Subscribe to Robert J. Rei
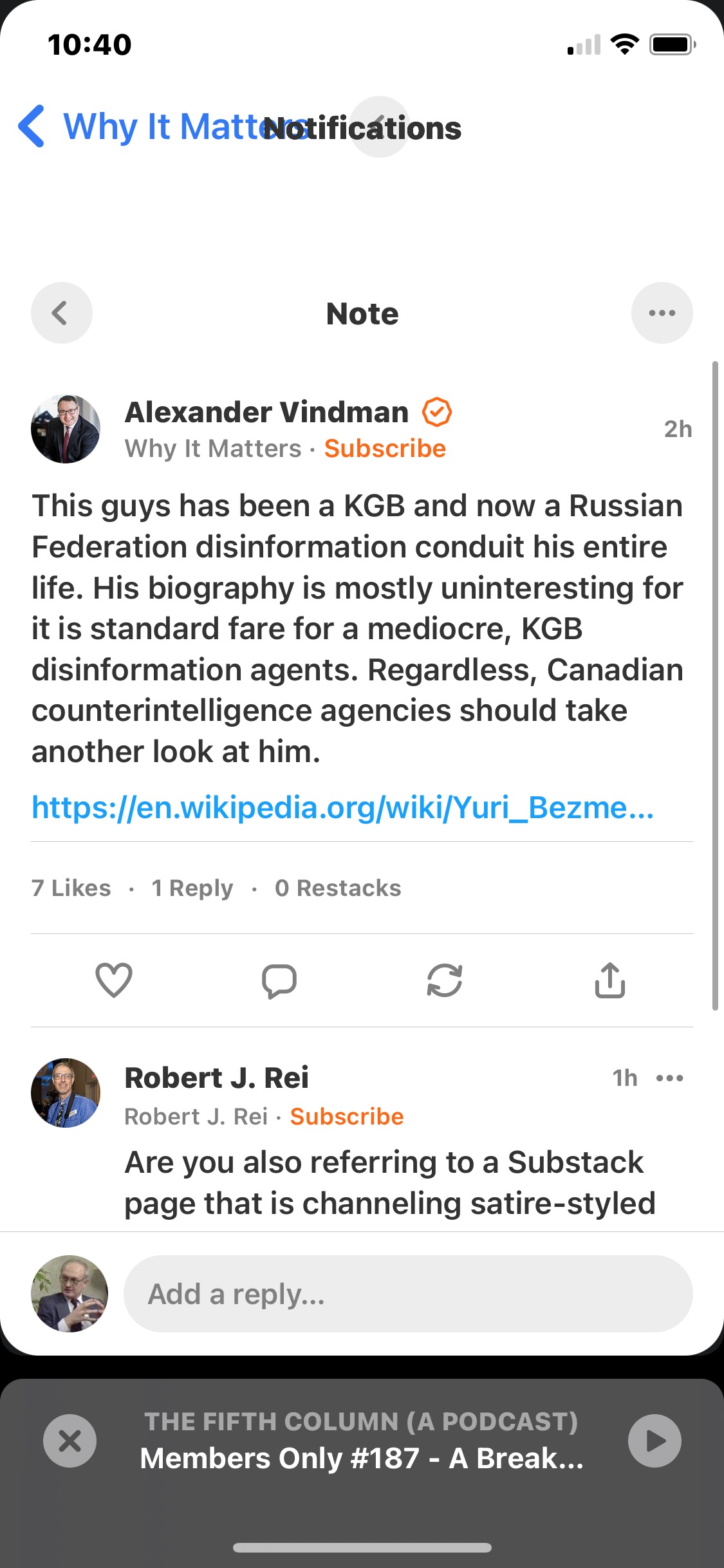The image size is (724, 1568). click(346, 1116)
